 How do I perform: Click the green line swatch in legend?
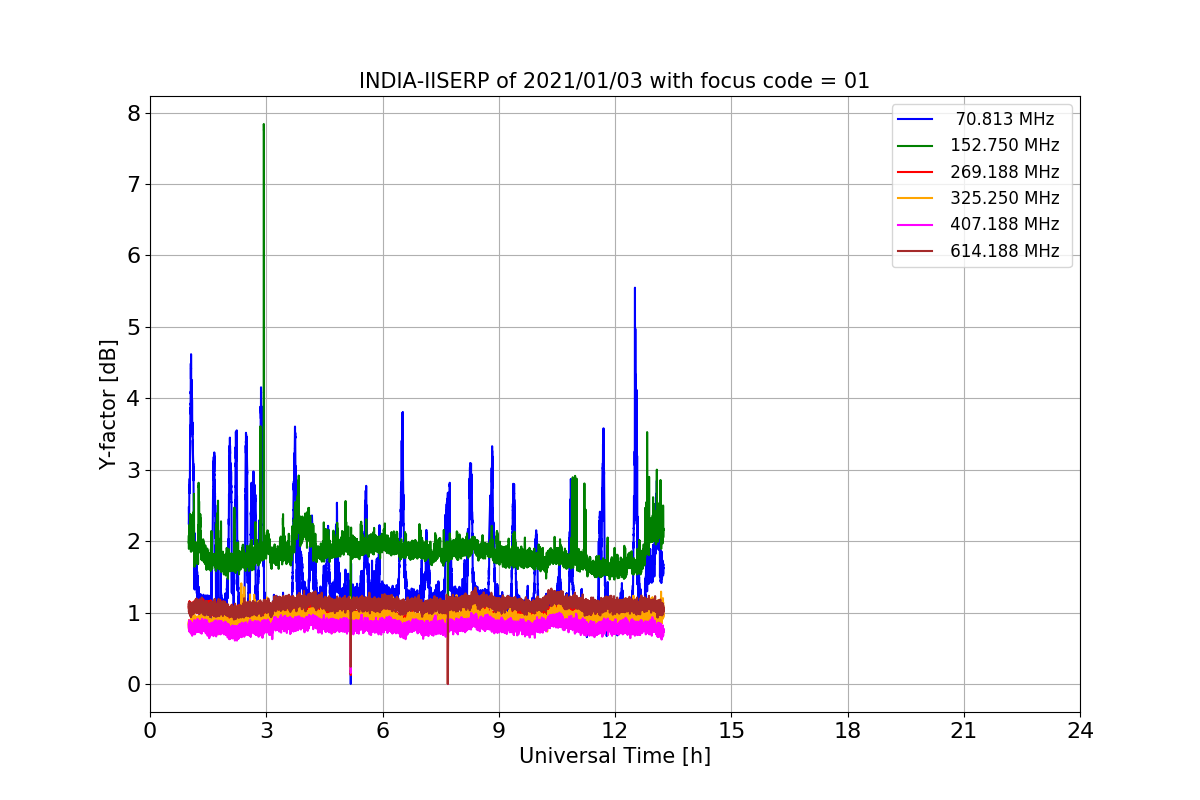point(915,146)
